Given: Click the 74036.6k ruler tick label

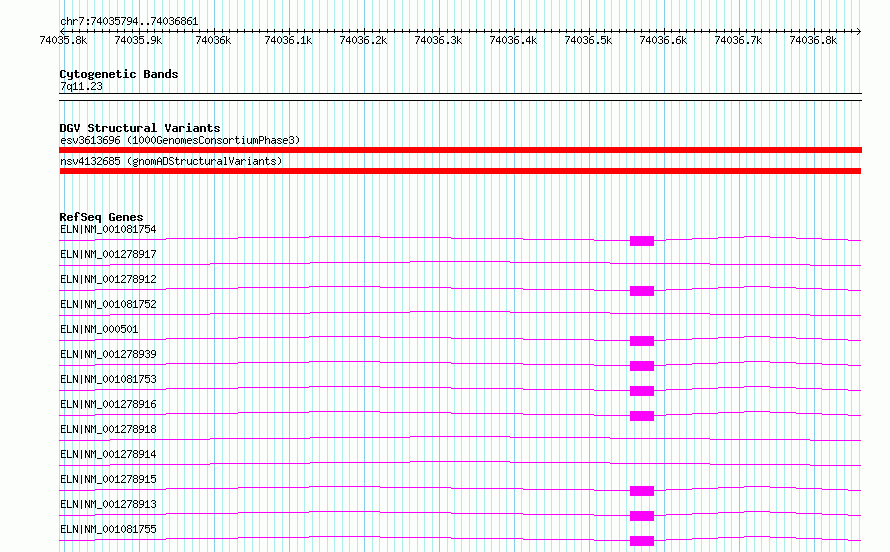Looking at the screenshot, I should pos(663,40).
